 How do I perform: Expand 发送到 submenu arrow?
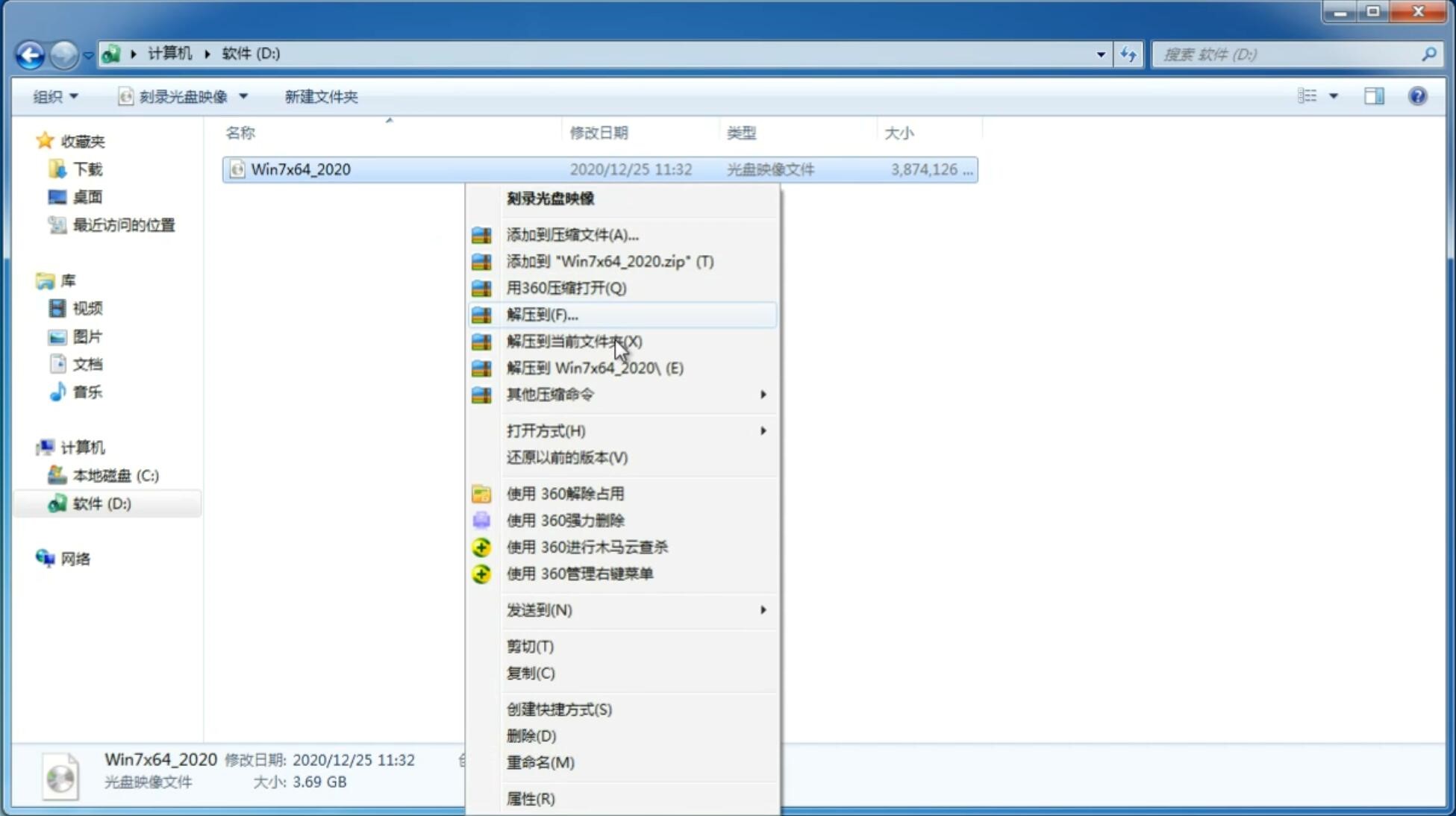[x=762, y=610]
